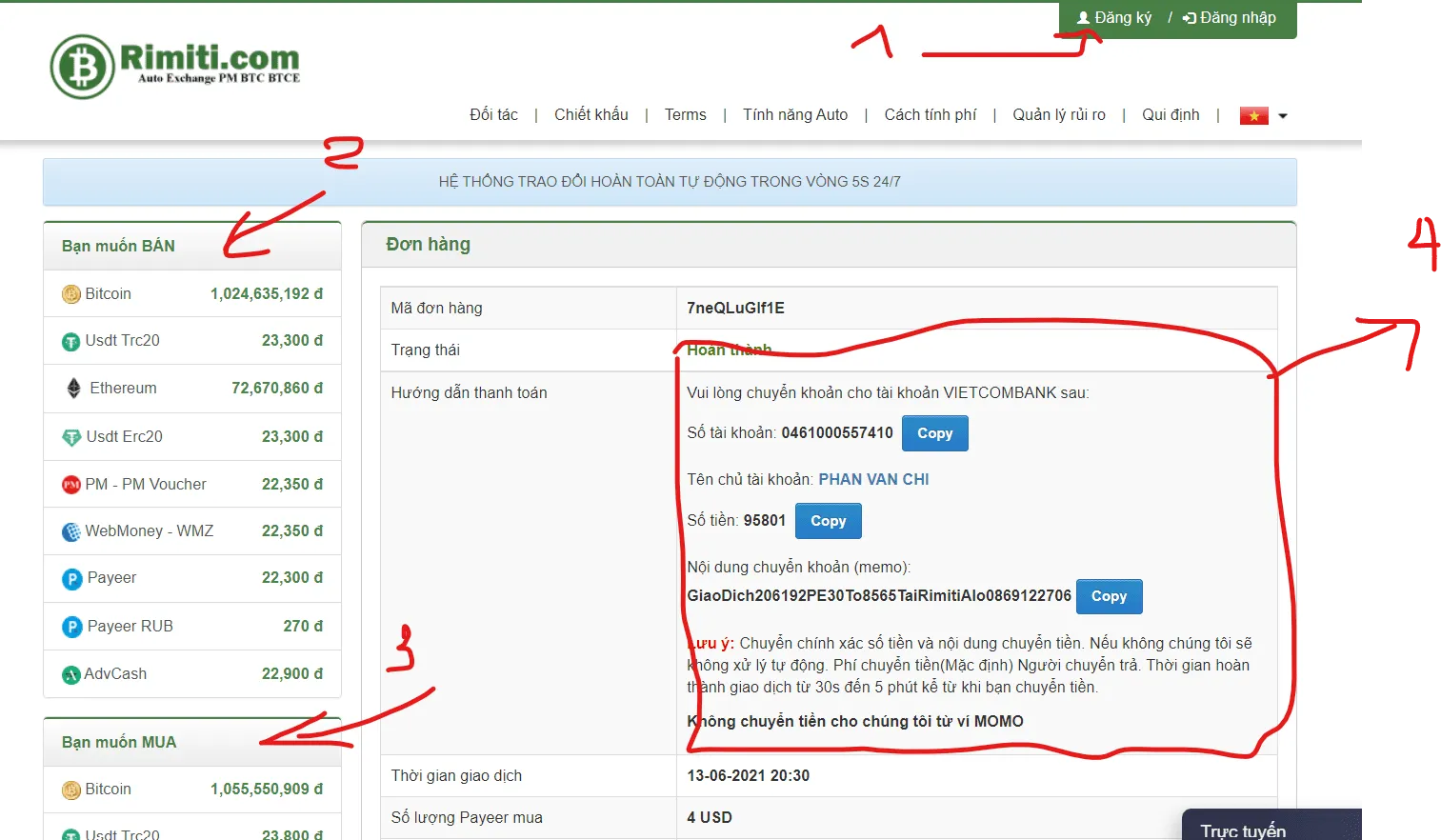Click the Bitcoin coin icon in BÁN list
Viewport: 1441px width, 840px height.
click(x=71, y=294)
